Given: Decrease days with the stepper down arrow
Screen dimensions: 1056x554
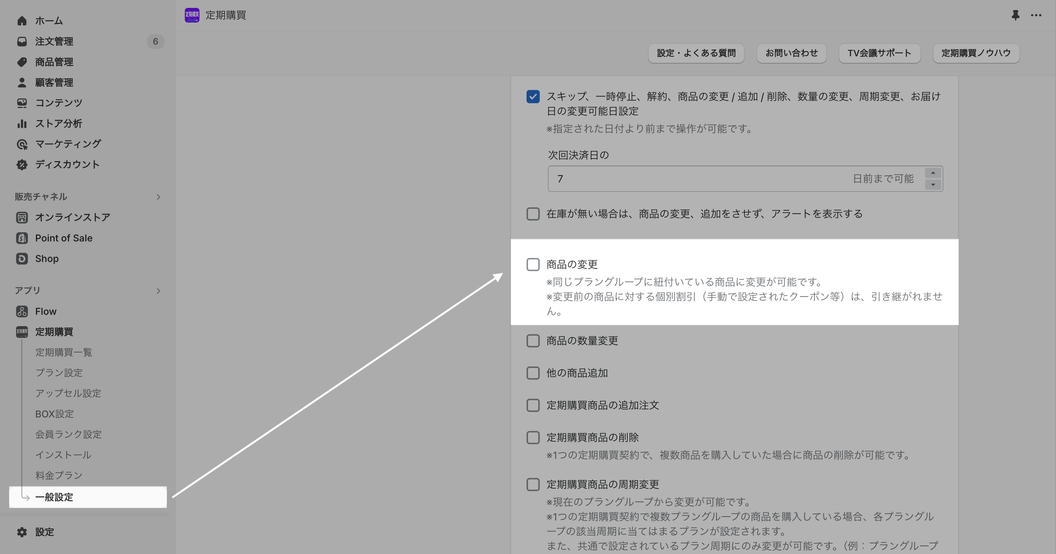Looking at the screenshot, I should pos(933,184).
